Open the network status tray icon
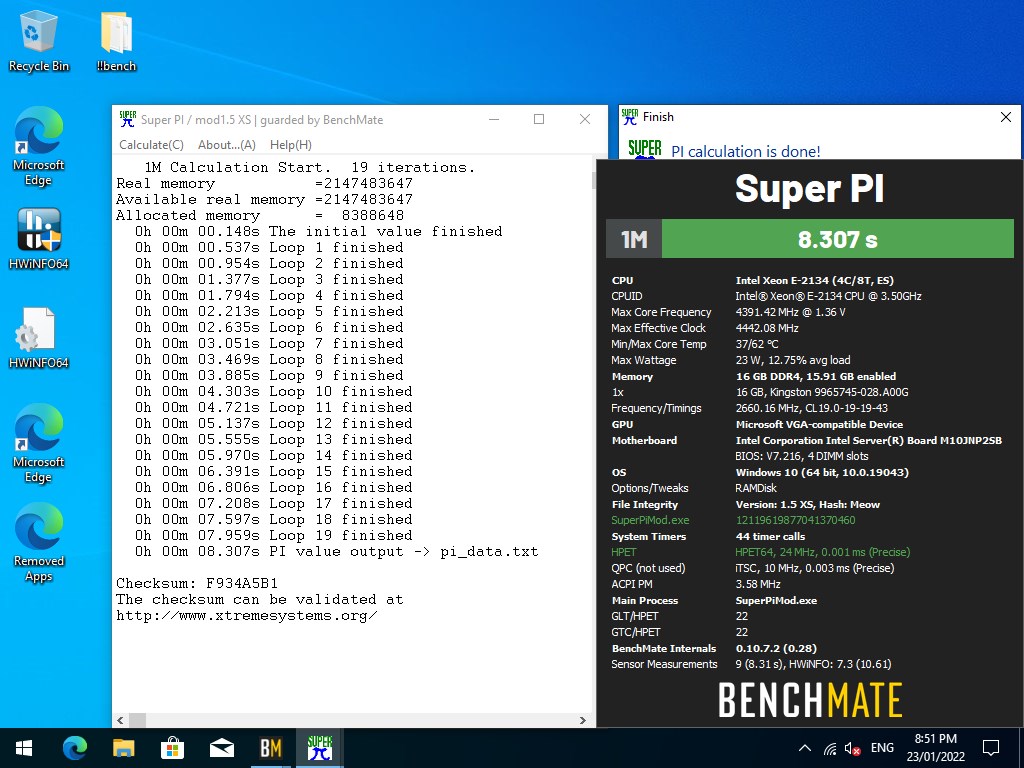Viewport: 1024px width, 768px height. coord(829,748)
